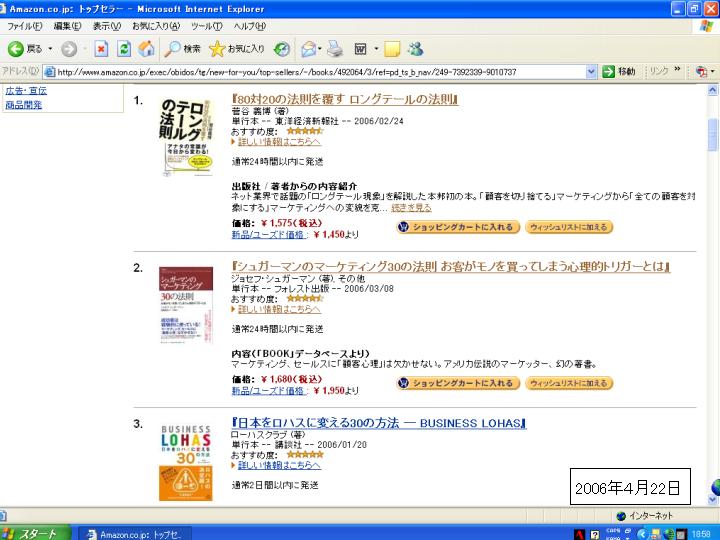Open Messenger icon in toolbar
Image resolution: width=720 pixels, height=540 pixels.
(x=415, y=49)
